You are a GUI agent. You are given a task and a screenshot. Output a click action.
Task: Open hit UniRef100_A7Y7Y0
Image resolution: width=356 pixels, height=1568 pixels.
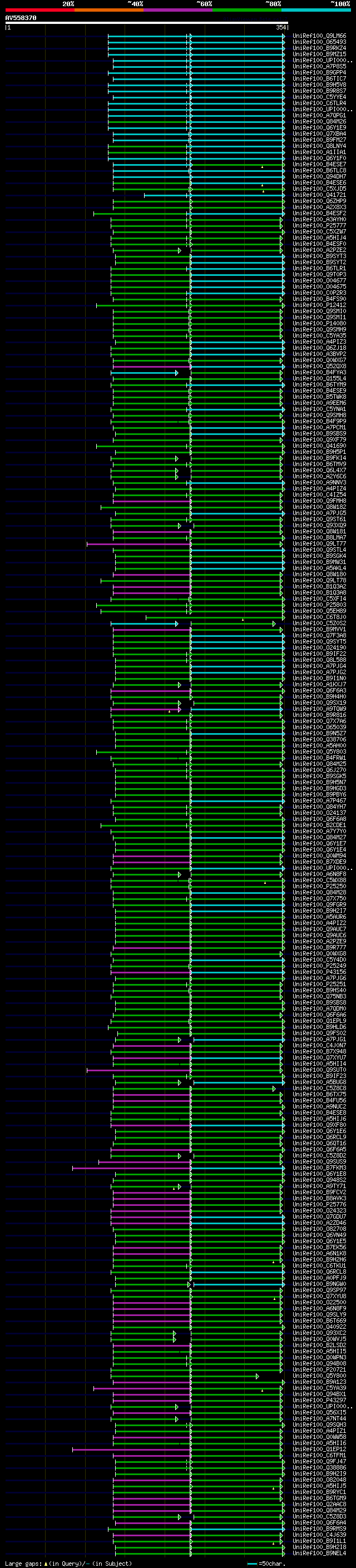pos(319,832)
